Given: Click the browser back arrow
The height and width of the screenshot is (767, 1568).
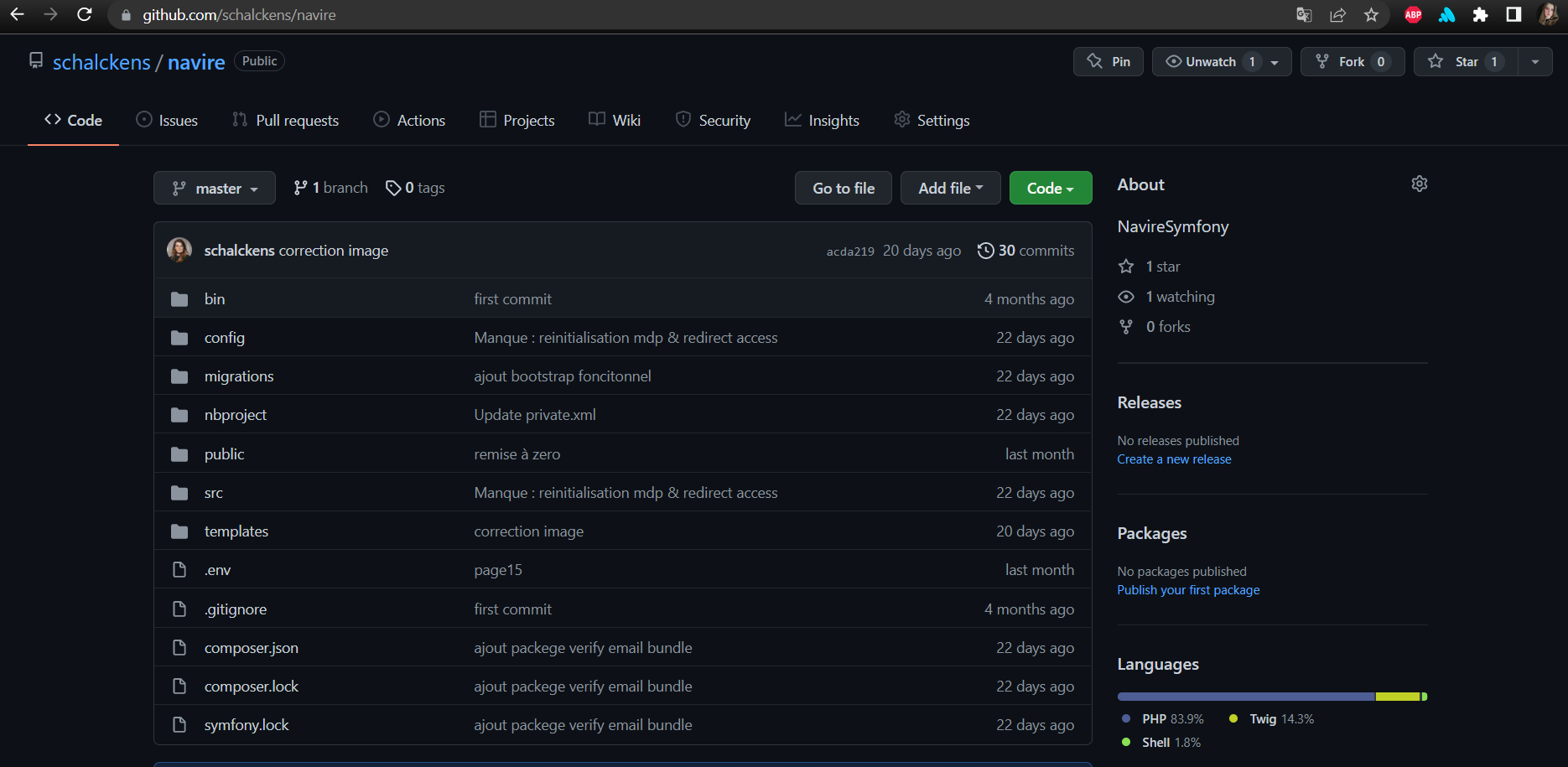Looking at the screenshot, I should [x=17, y=14].
